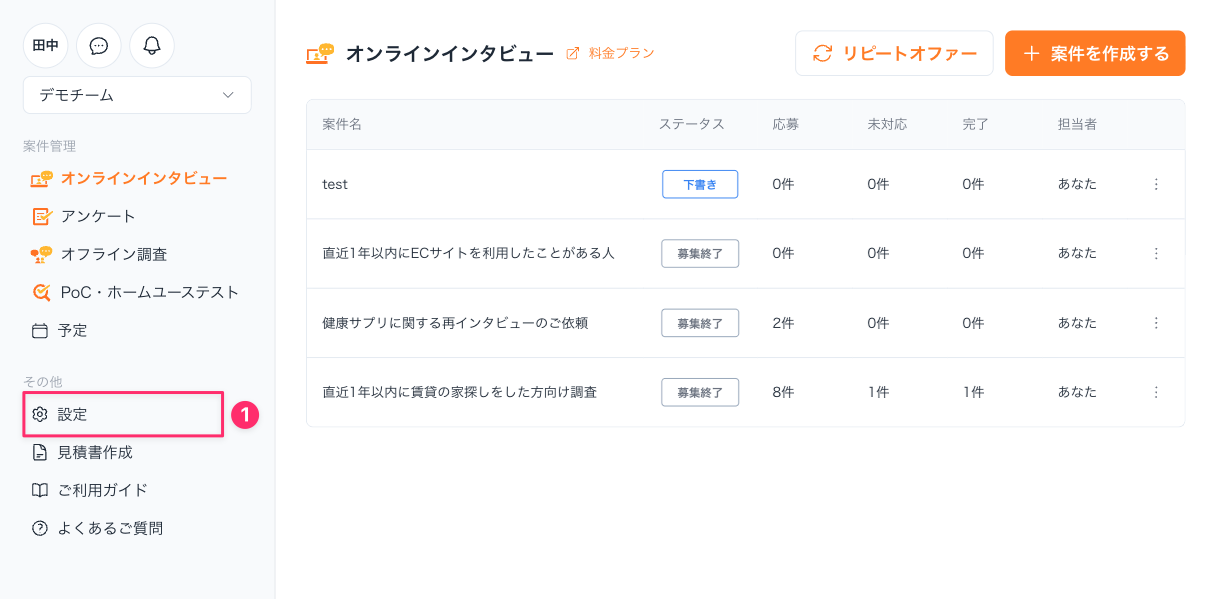Click the notification bell icon
Viewport: 1213px width, 599px height.
(152, 46)
